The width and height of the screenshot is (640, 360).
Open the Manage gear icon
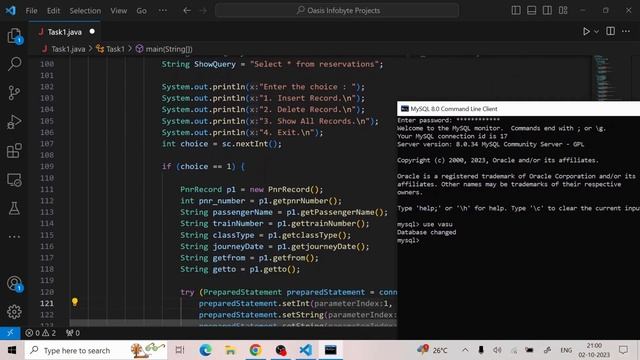click(14, 312)
